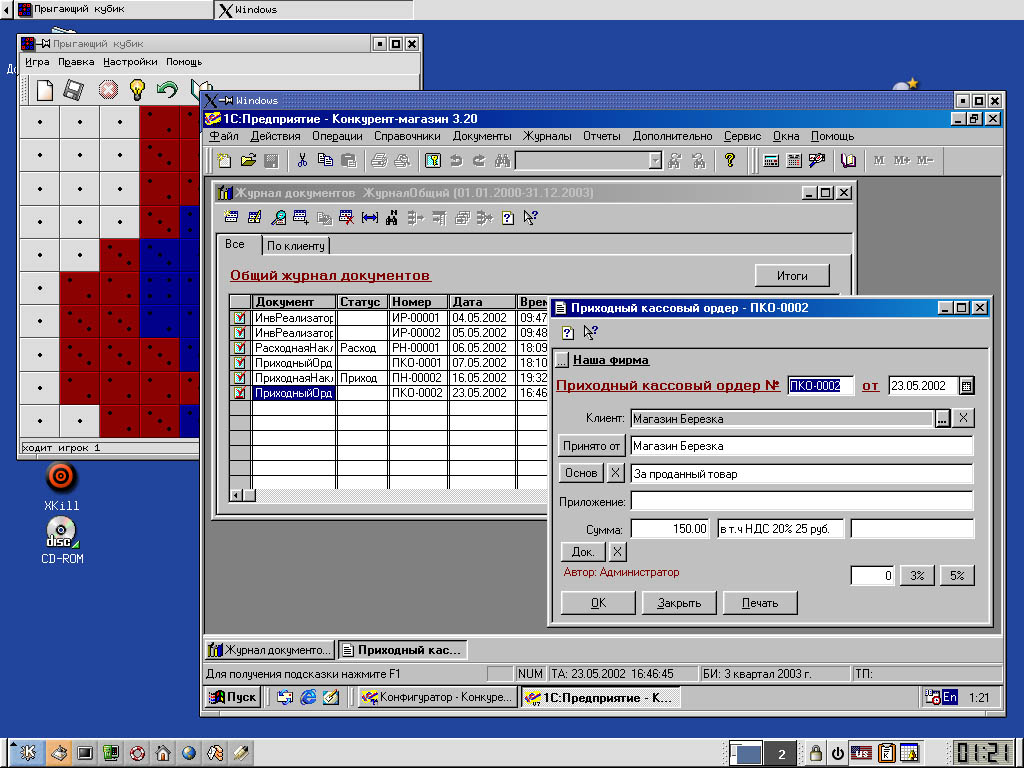Click the 3% button

point(918,575)
